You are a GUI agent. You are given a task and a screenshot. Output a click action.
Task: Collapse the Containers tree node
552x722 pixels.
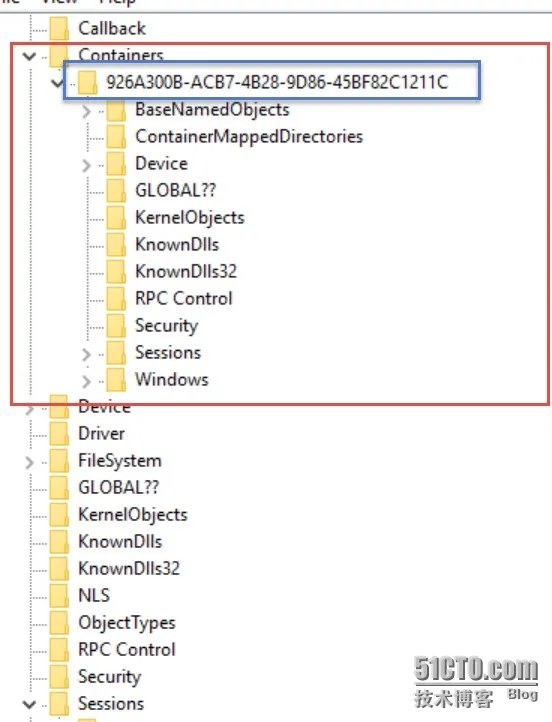point(29,57)
